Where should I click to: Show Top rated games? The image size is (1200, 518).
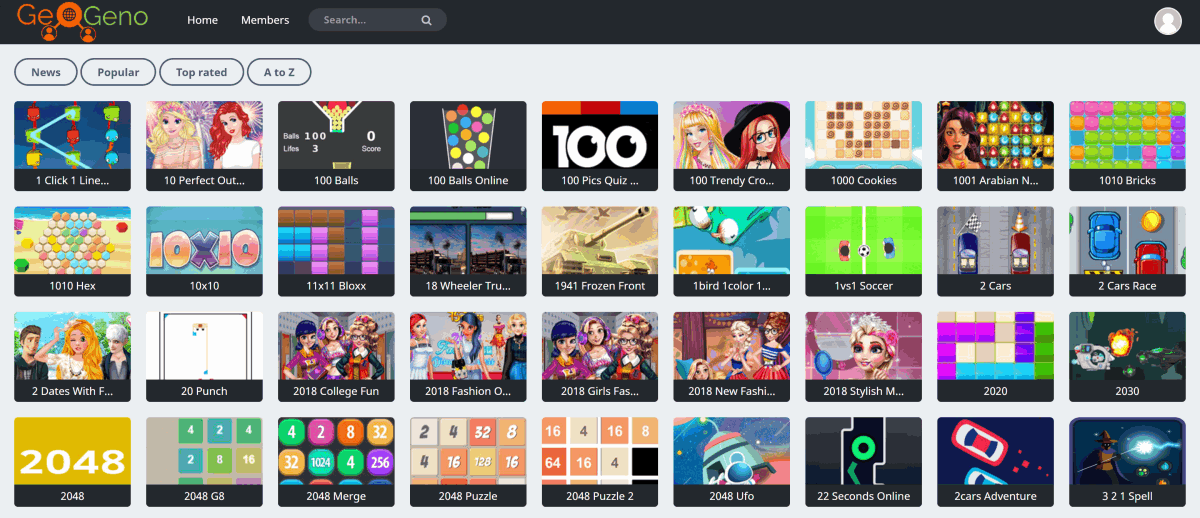pos(201,72)
